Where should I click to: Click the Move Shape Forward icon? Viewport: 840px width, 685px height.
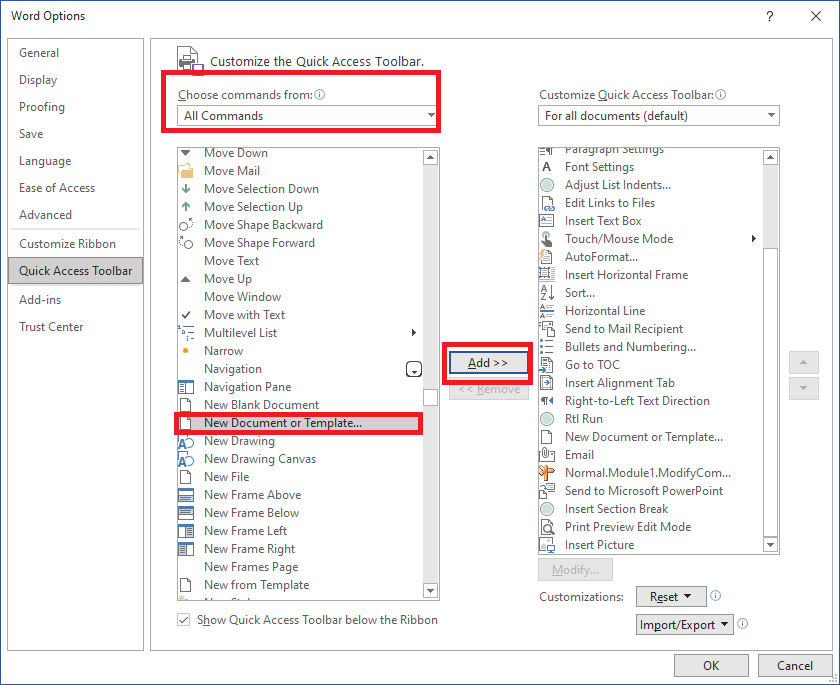pos(186,243)
